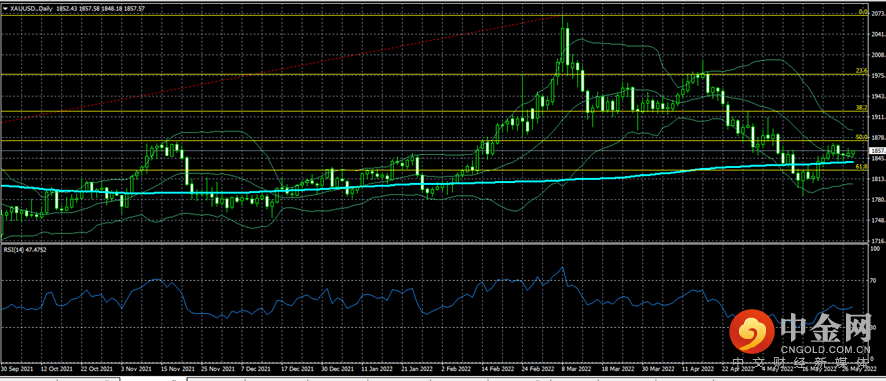Click the small triangle beside XAUUSD chart title
886x381 pixels.
coord(6,9)
